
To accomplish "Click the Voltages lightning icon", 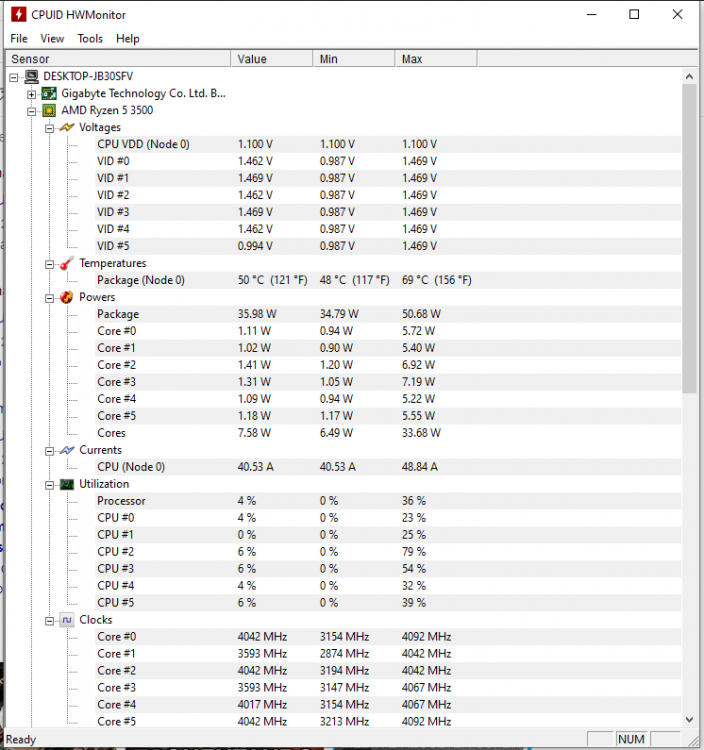I will point(67,127).
